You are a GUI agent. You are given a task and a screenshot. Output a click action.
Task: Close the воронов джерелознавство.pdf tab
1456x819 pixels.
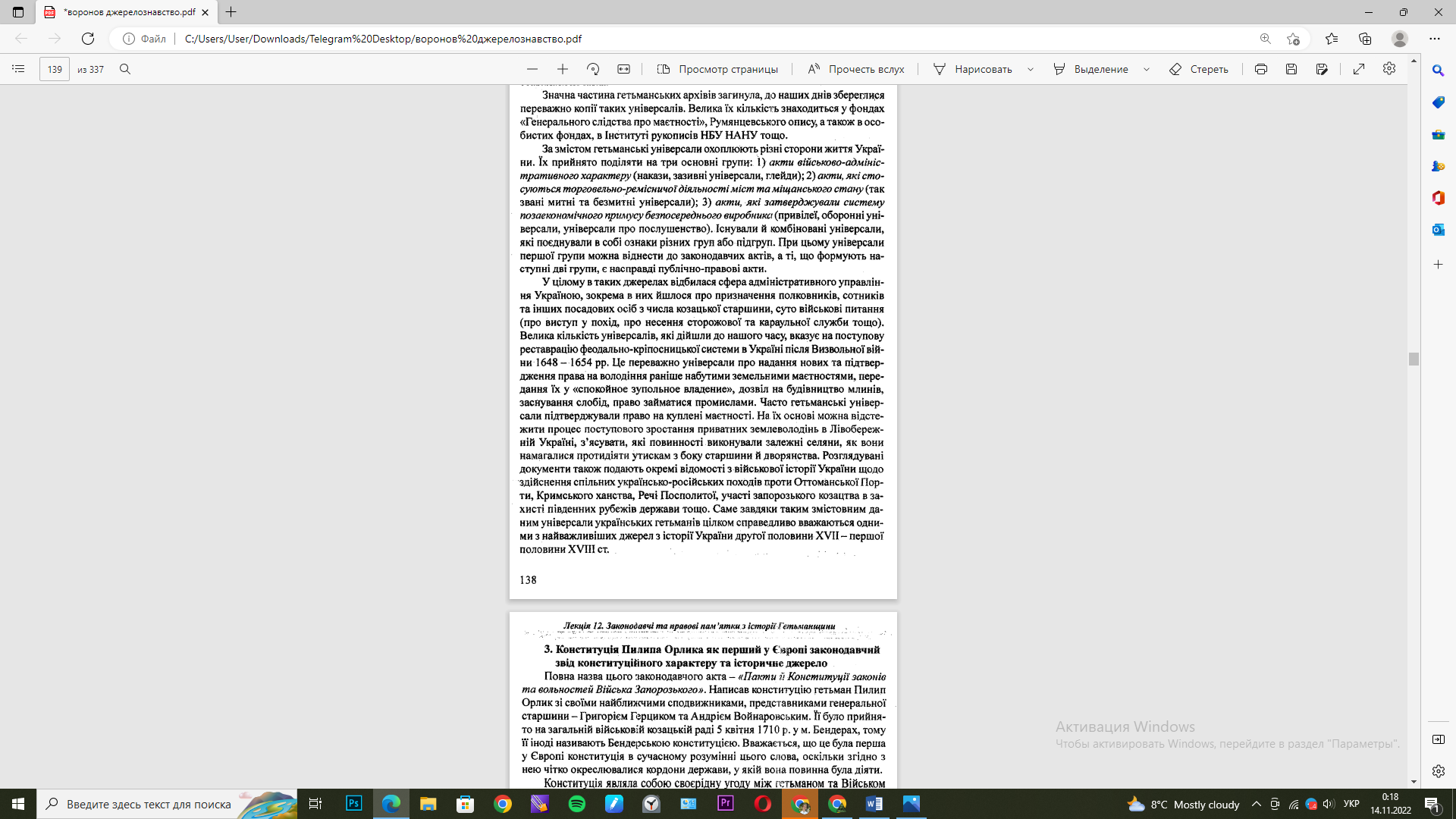point(205,12)
